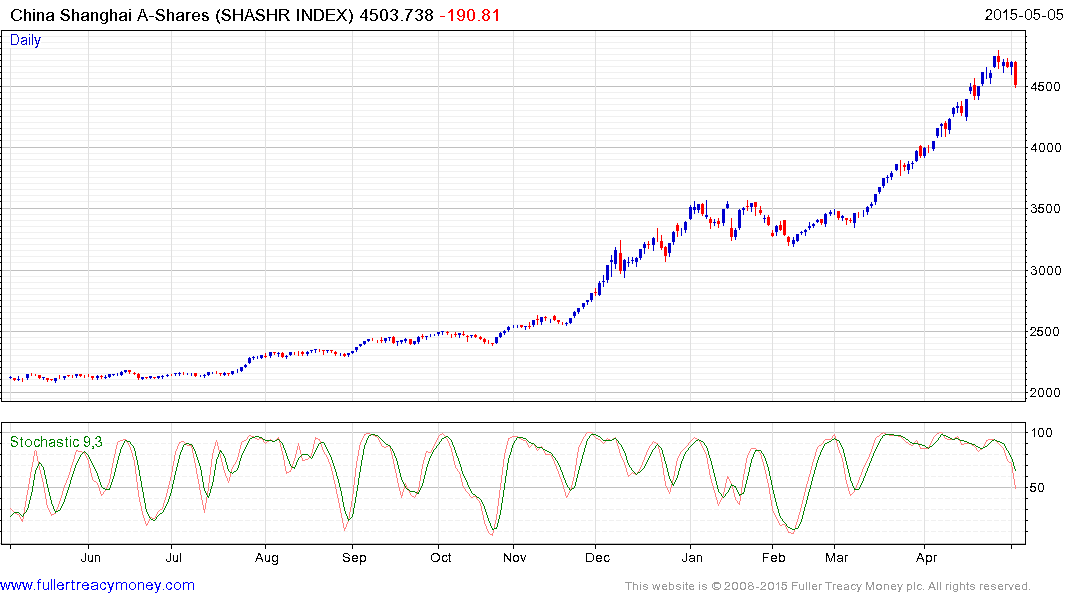
Task: Click the 50 stochastic axis label
Action: 1037,488
